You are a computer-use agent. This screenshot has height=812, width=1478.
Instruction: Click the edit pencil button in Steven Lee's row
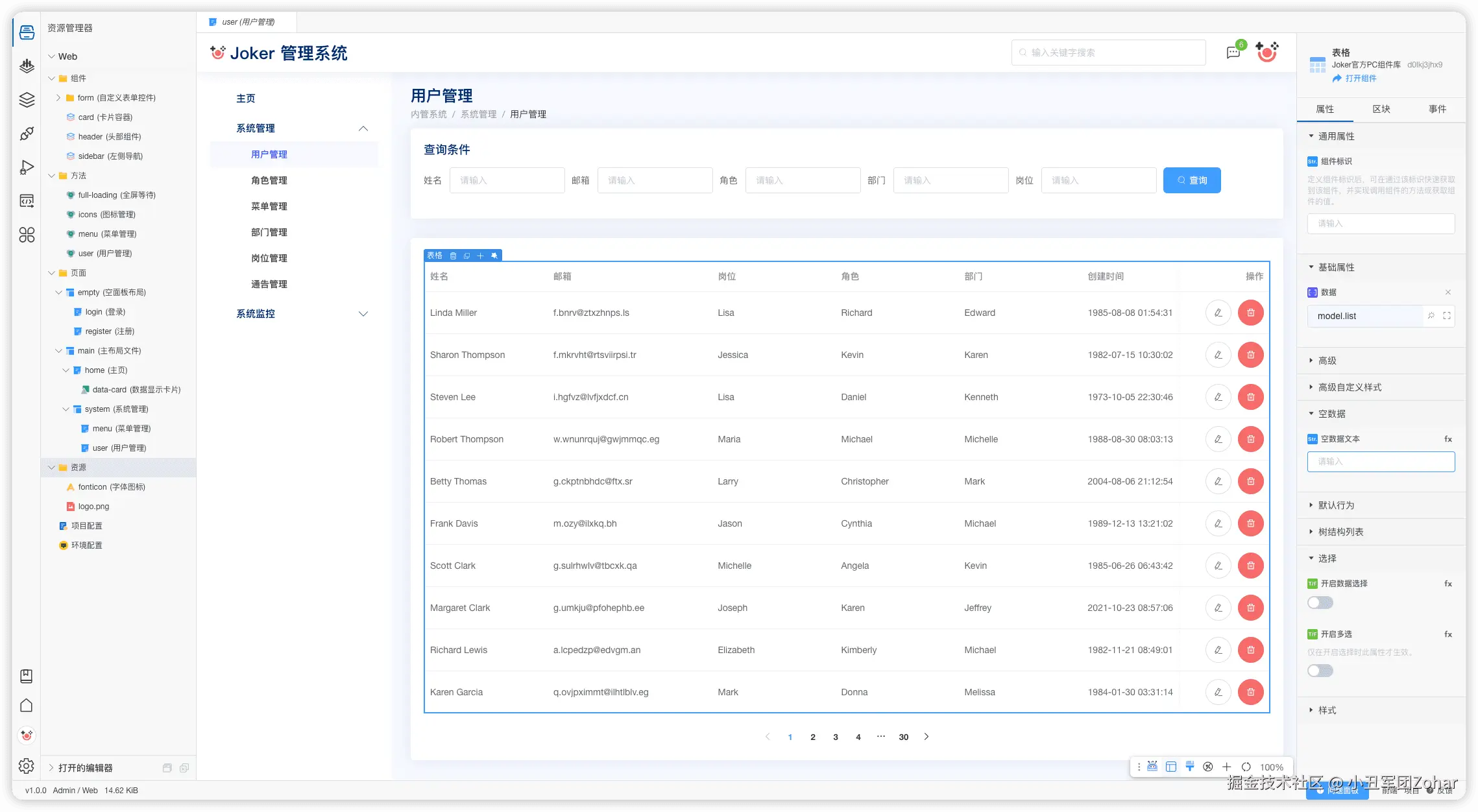pyautogui.click(x=1218, y=397)
